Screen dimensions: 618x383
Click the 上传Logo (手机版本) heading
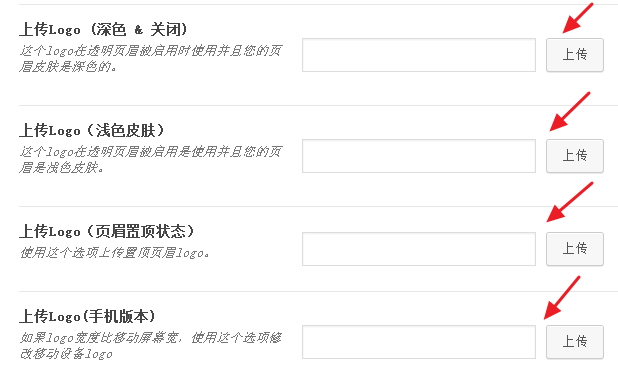[87, 316]
